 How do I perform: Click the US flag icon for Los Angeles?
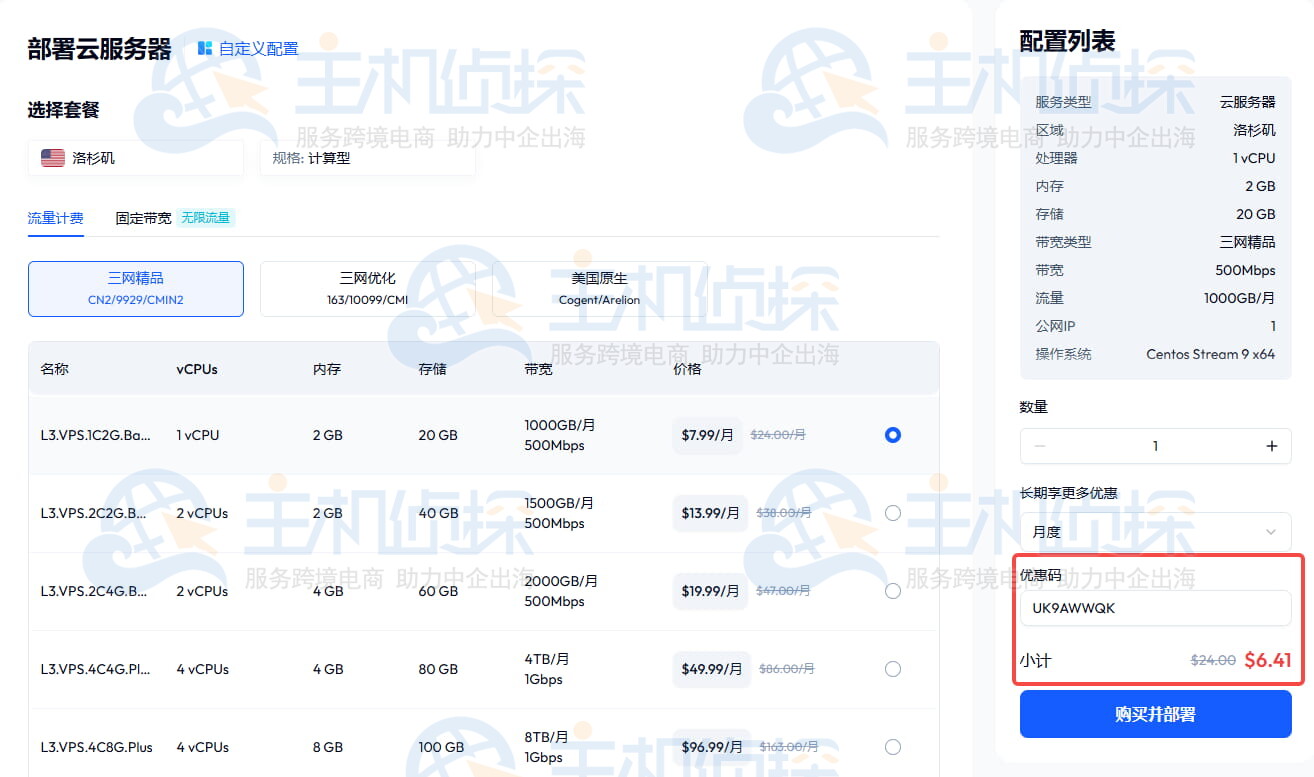[53, 158]
